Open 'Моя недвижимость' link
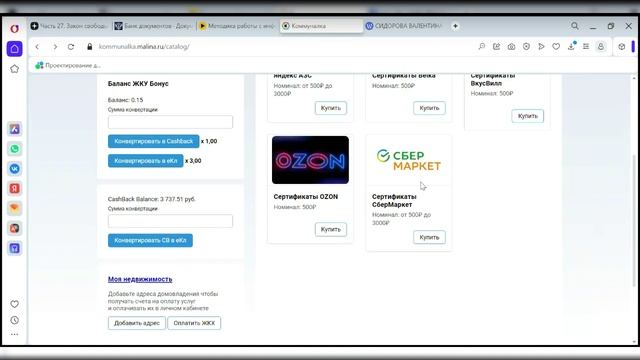The image size is (640, 360). pos(140,279)
